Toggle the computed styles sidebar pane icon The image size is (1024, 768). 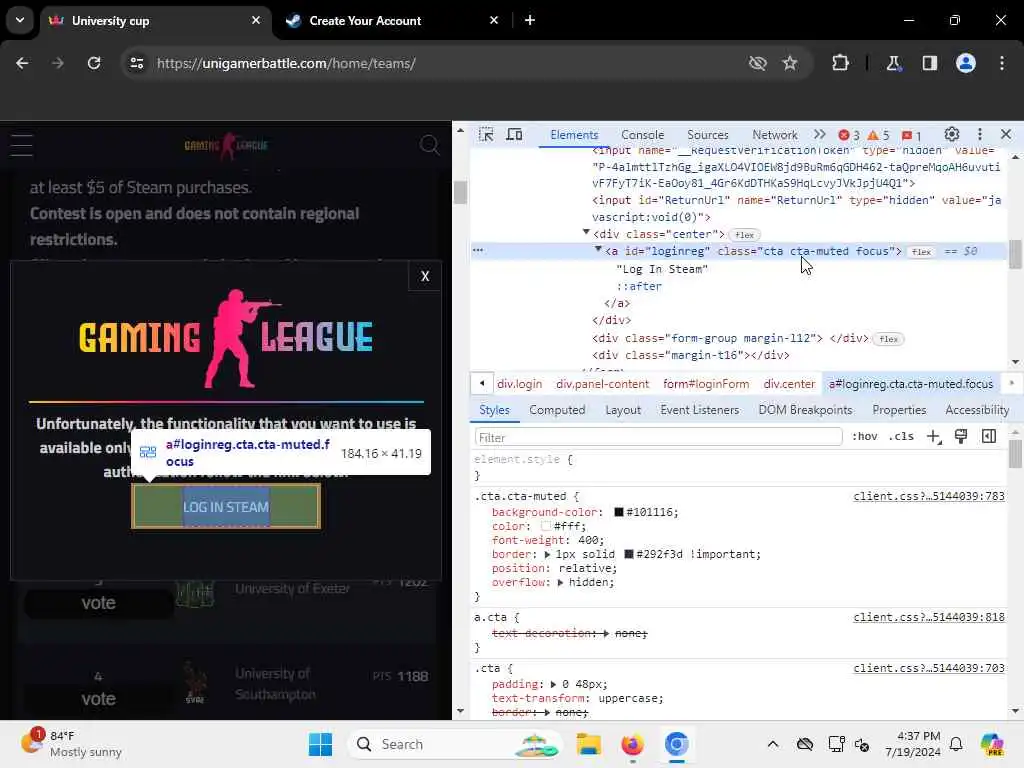point(989,436)
